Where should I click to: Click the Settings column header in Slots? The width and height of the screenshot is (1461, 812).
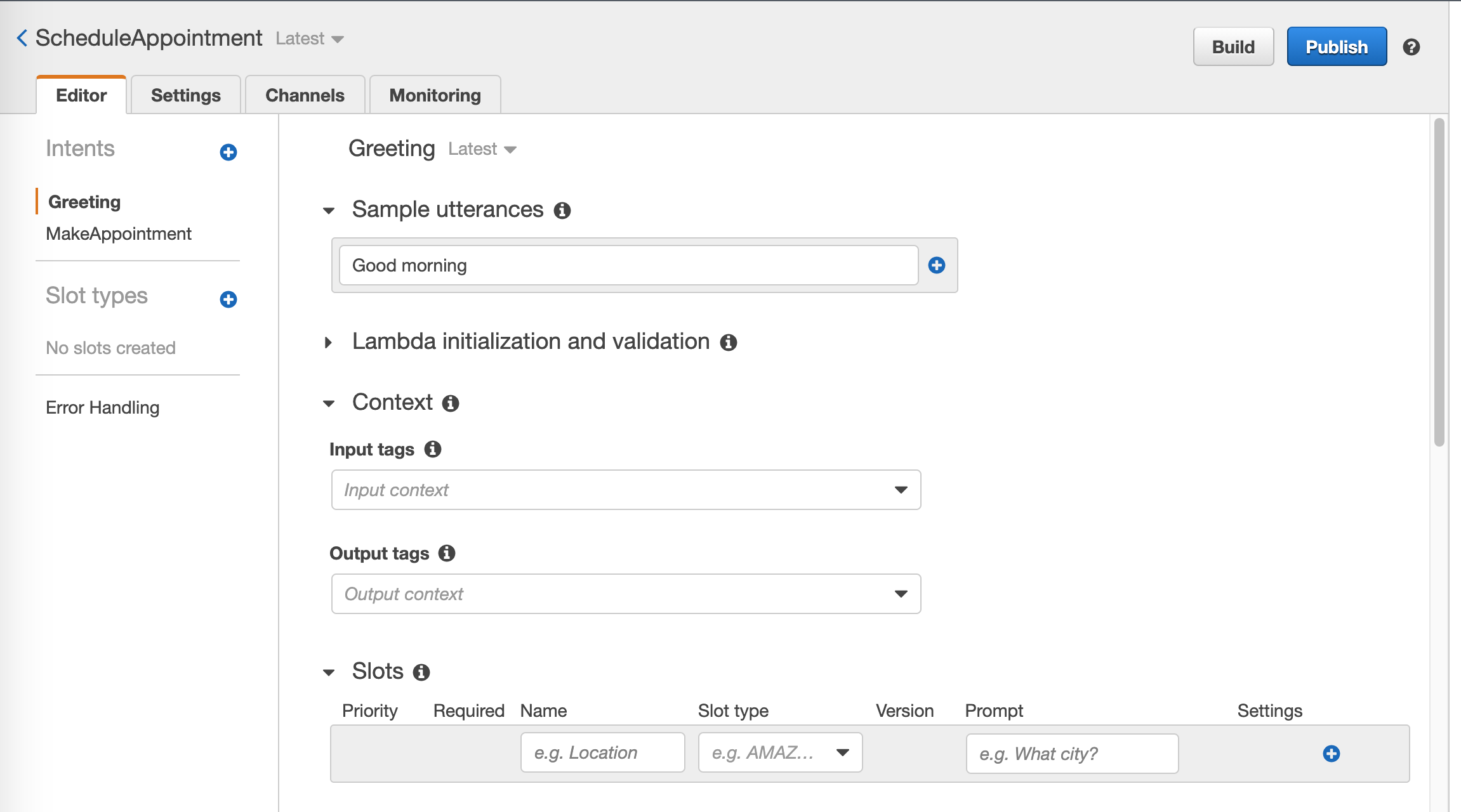[x=1270, y=710]
